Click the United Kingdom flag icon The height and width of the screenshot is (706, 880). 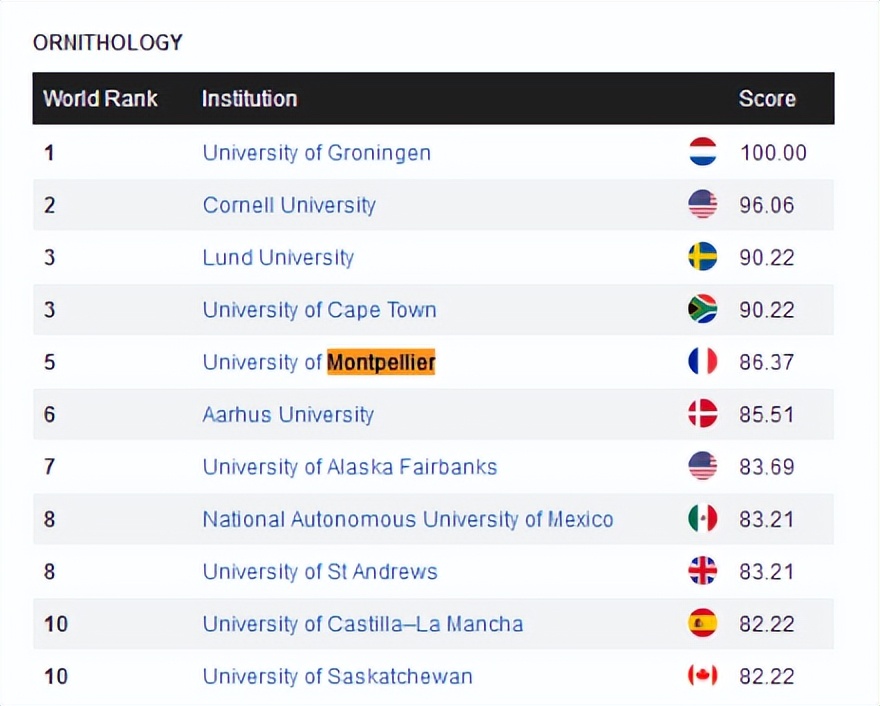tap(703, 571)
